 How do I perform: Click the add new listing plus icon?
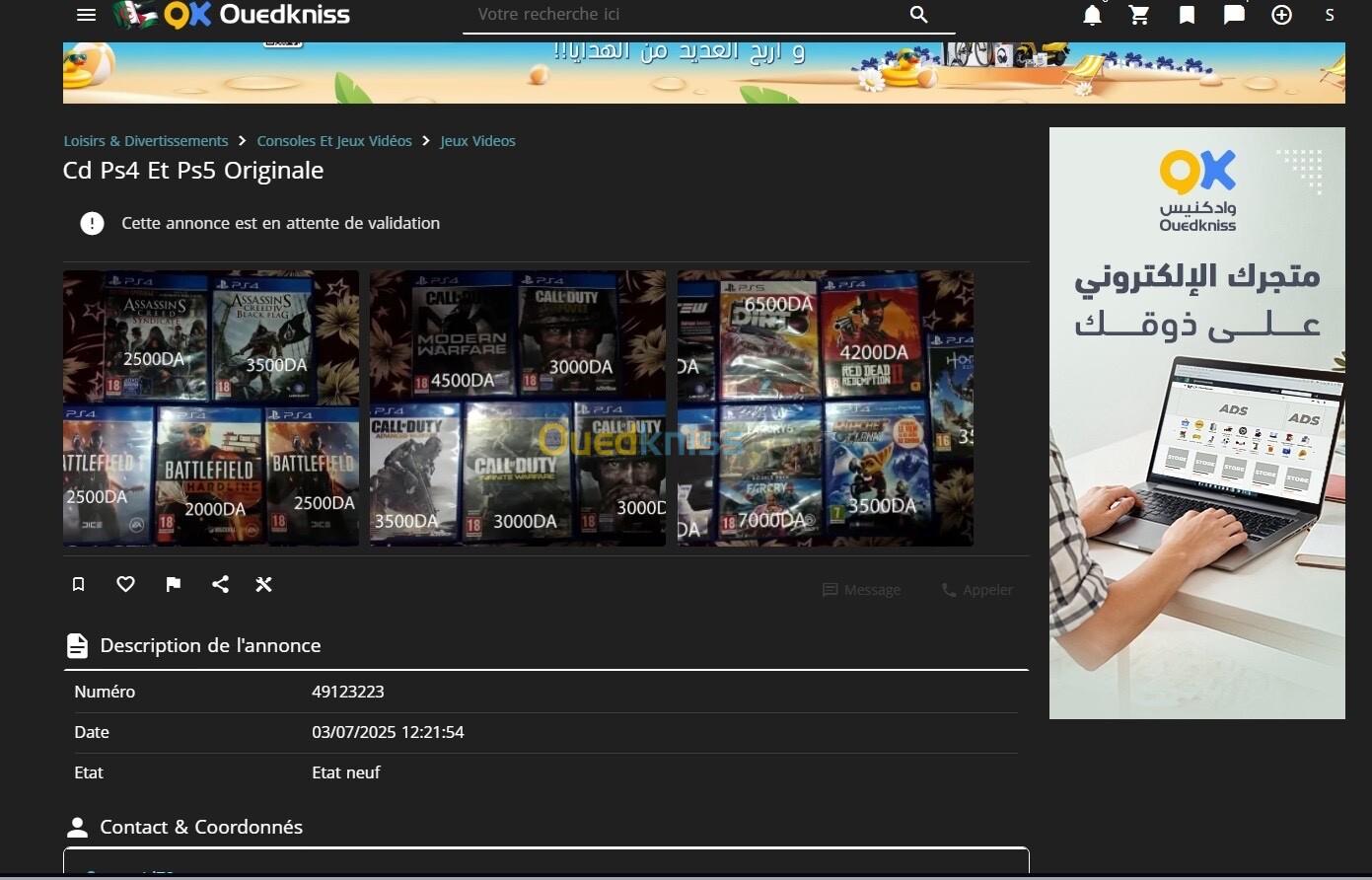pyautogui.click(x=1281, y=15)
